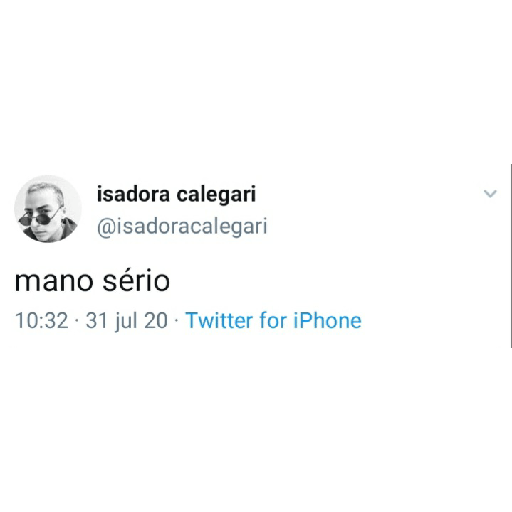Screen dimensions: 512x512
Task: Click the year 20 in tweet date
Action: (x=156, y=320)
